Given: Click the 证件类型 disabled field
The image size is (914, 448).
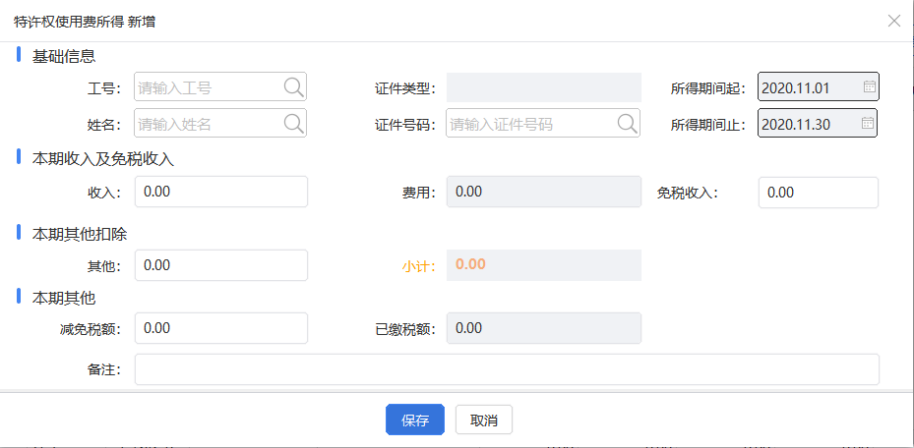Looking at the screenshot, I should pyautogui.click(x=544, y=87).
